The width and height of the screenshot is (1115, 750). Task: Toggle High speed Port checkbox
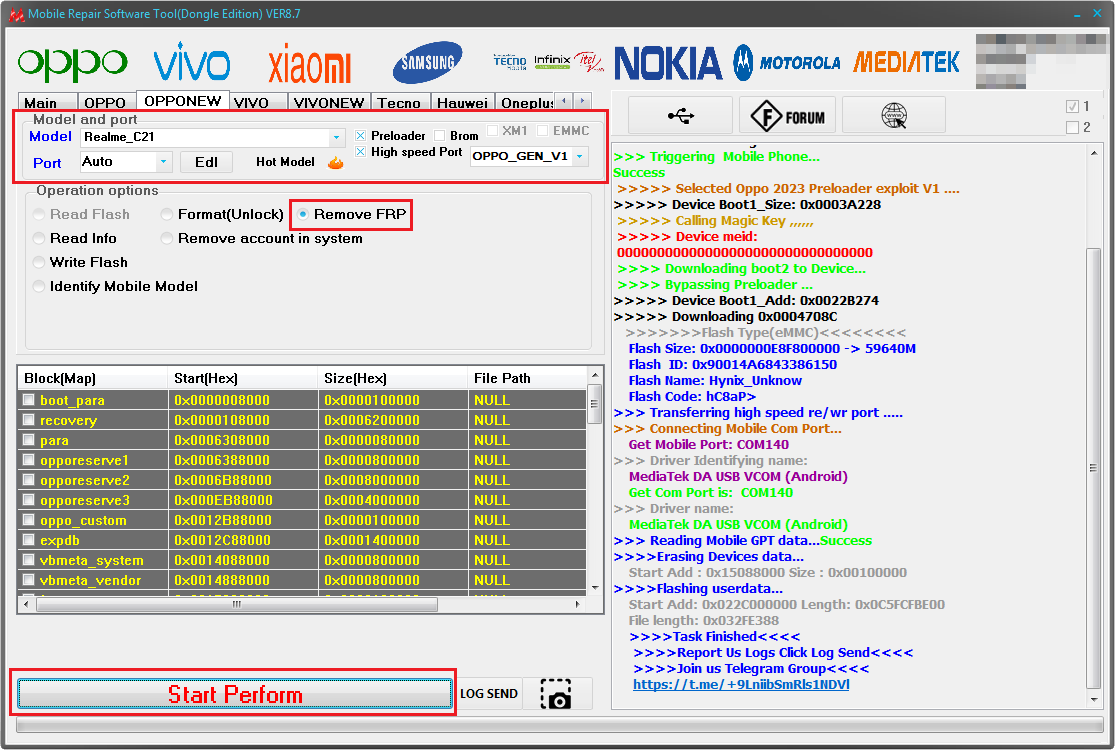(x=361, y=152)
